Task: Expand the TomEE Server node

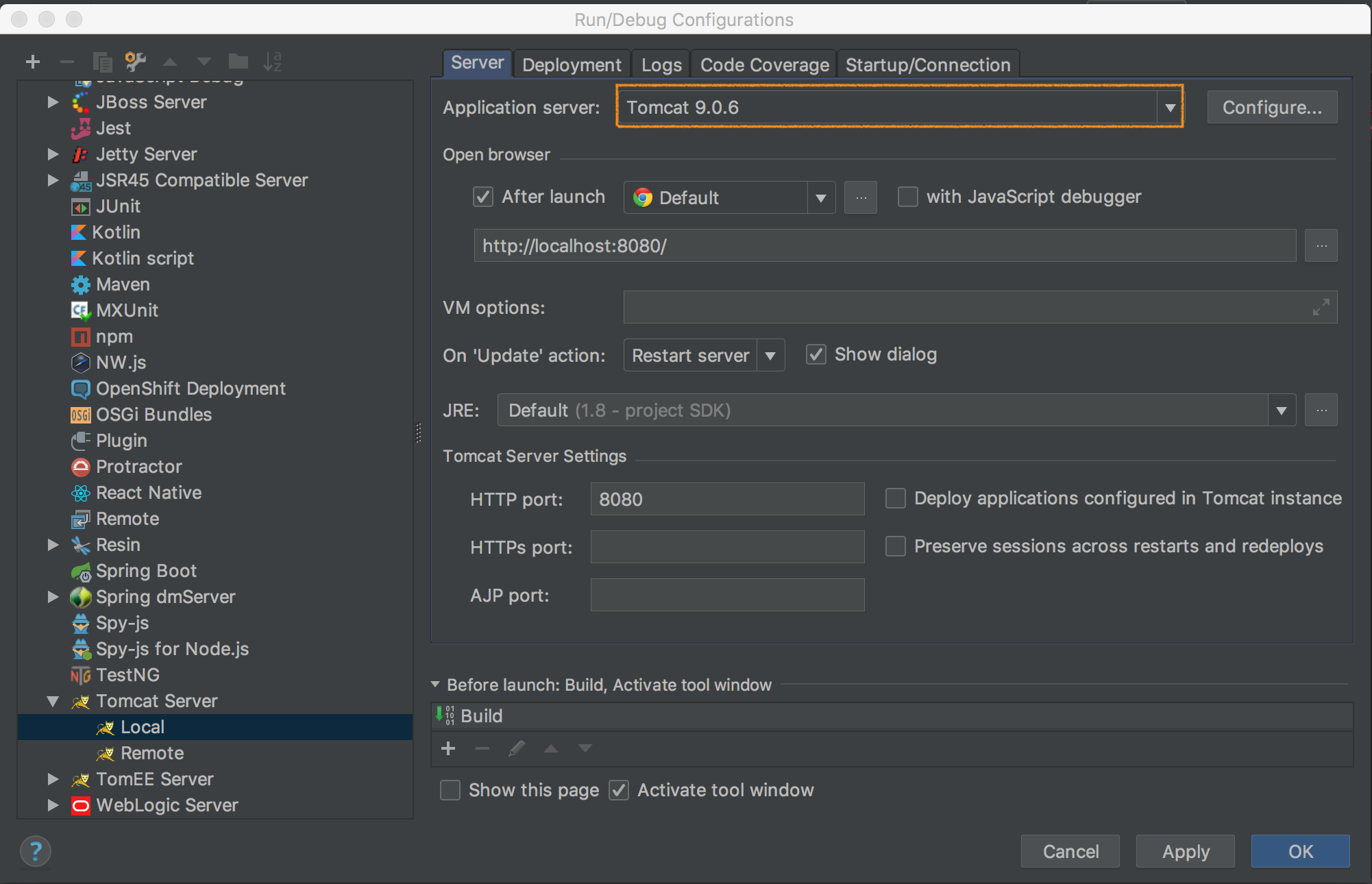Action: click(x=53, y=779)
